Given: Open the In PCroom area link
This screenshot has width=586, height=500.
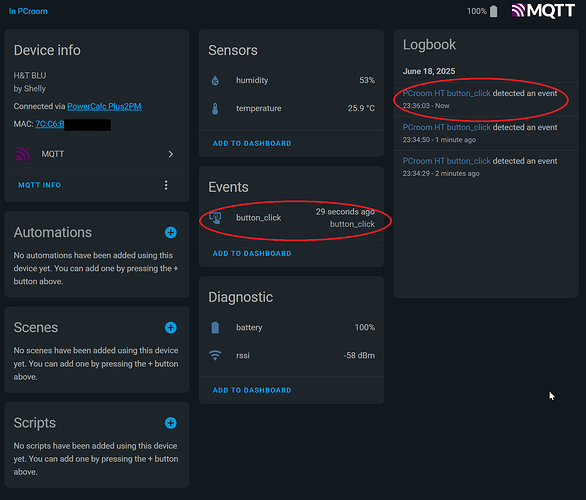Looking at the screenshot, I should coord(28,11).
